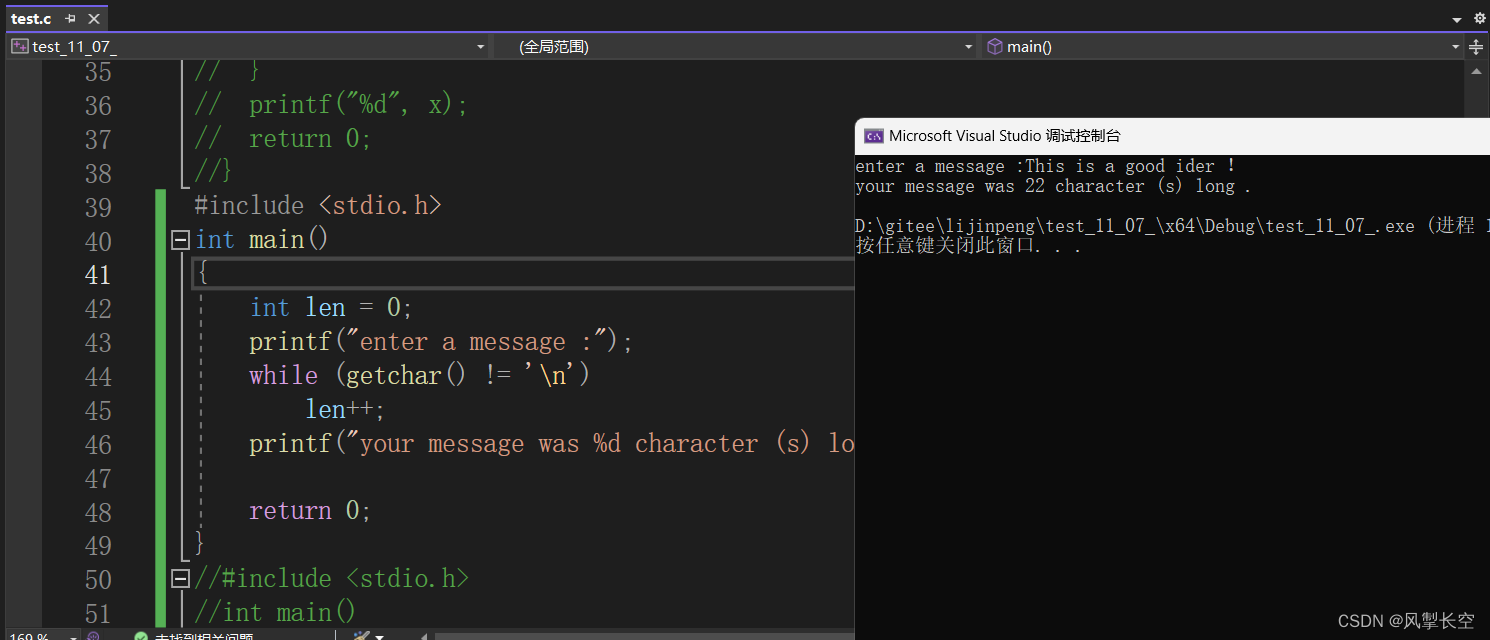The width and height of the screenshot is (1490, 640).
Task: Open the active files list arrow in the tab bar
Action: (x=1459, y=18)
